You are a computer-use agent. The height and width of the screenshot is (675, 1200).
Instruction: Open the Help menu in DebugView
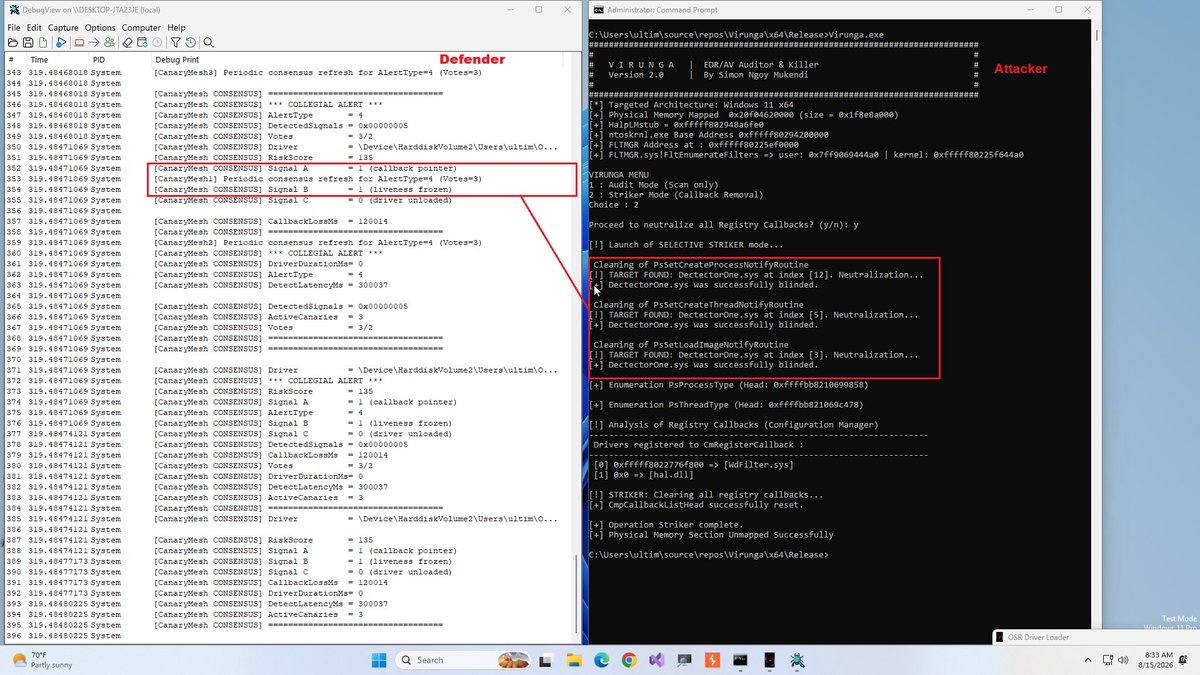pyautogui.click(x=176, y=27)
